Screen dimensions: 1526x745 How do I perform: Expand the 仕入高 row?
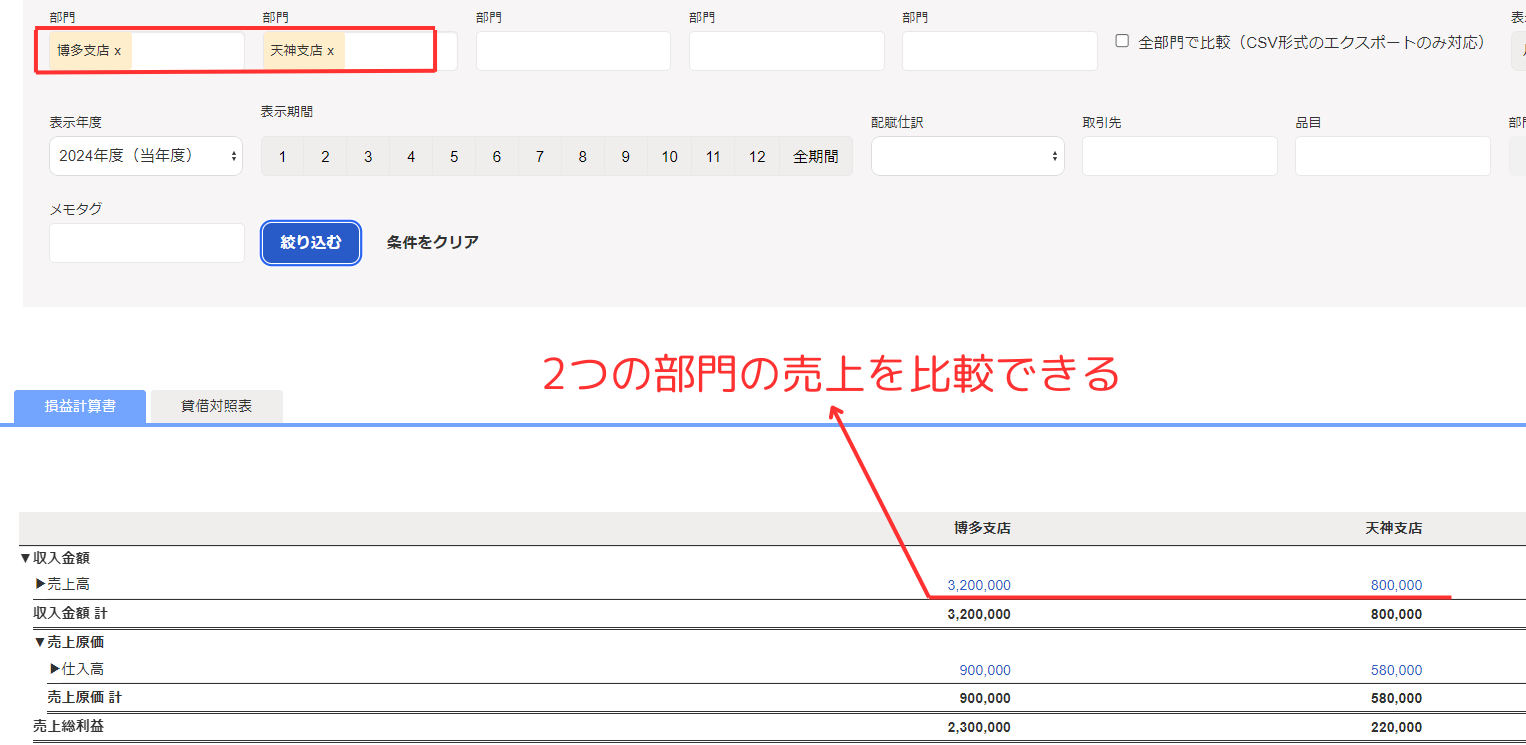click(x=55, y=669)
